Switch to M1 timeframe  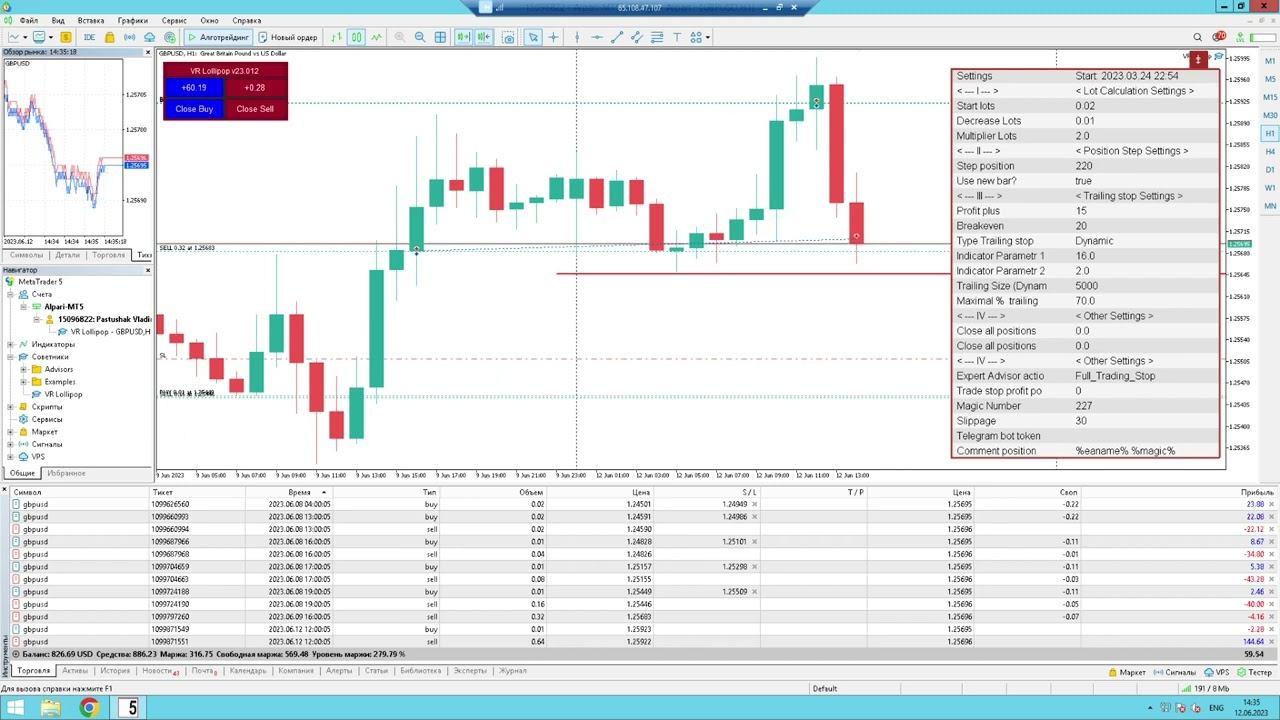(x=1270, y=61)
